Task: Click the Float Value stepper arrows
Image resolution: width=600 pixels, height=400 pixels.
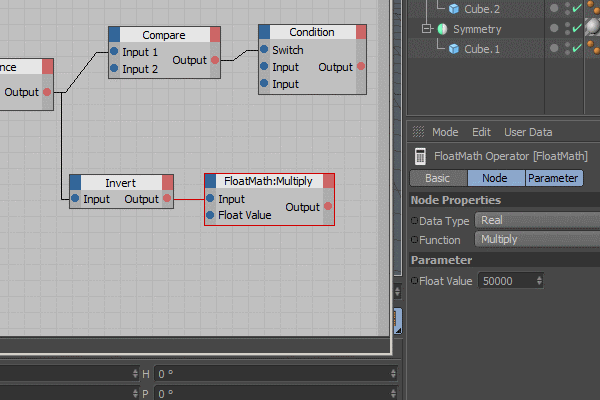Action: click(x=539, y=281)
